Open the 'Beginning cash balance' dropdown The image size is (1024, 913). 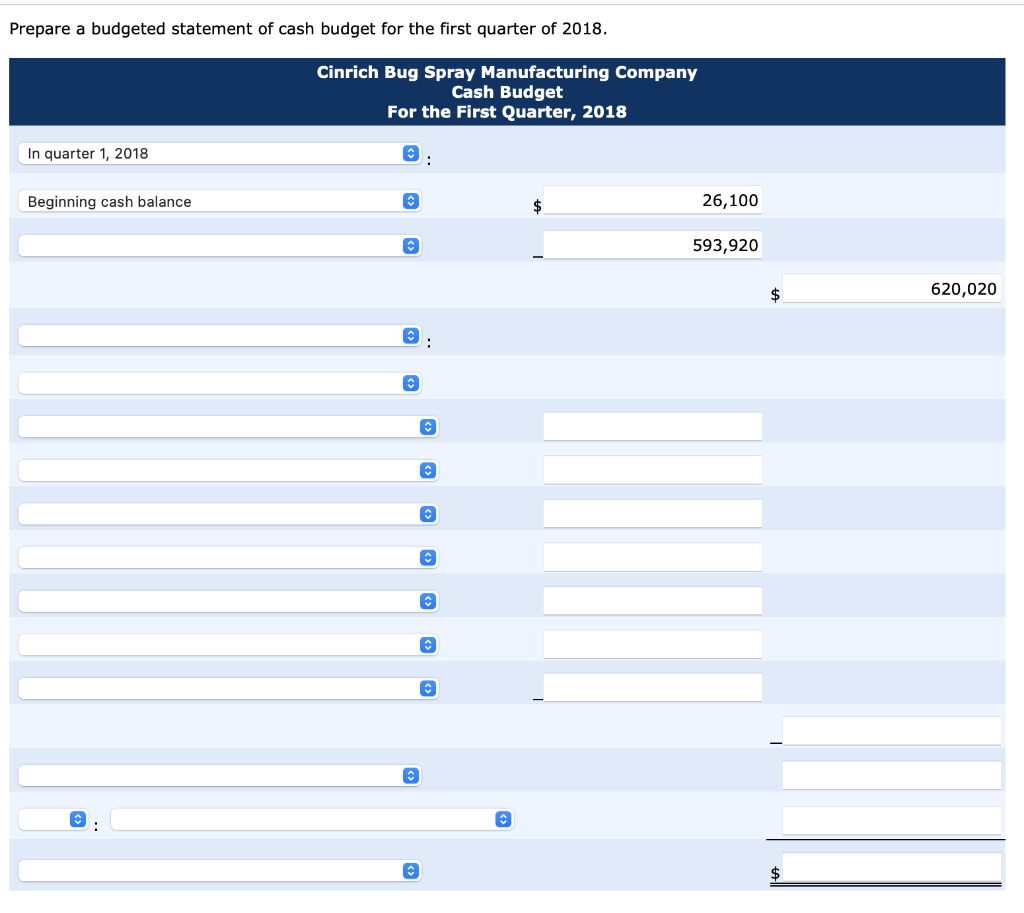[219, 201]
